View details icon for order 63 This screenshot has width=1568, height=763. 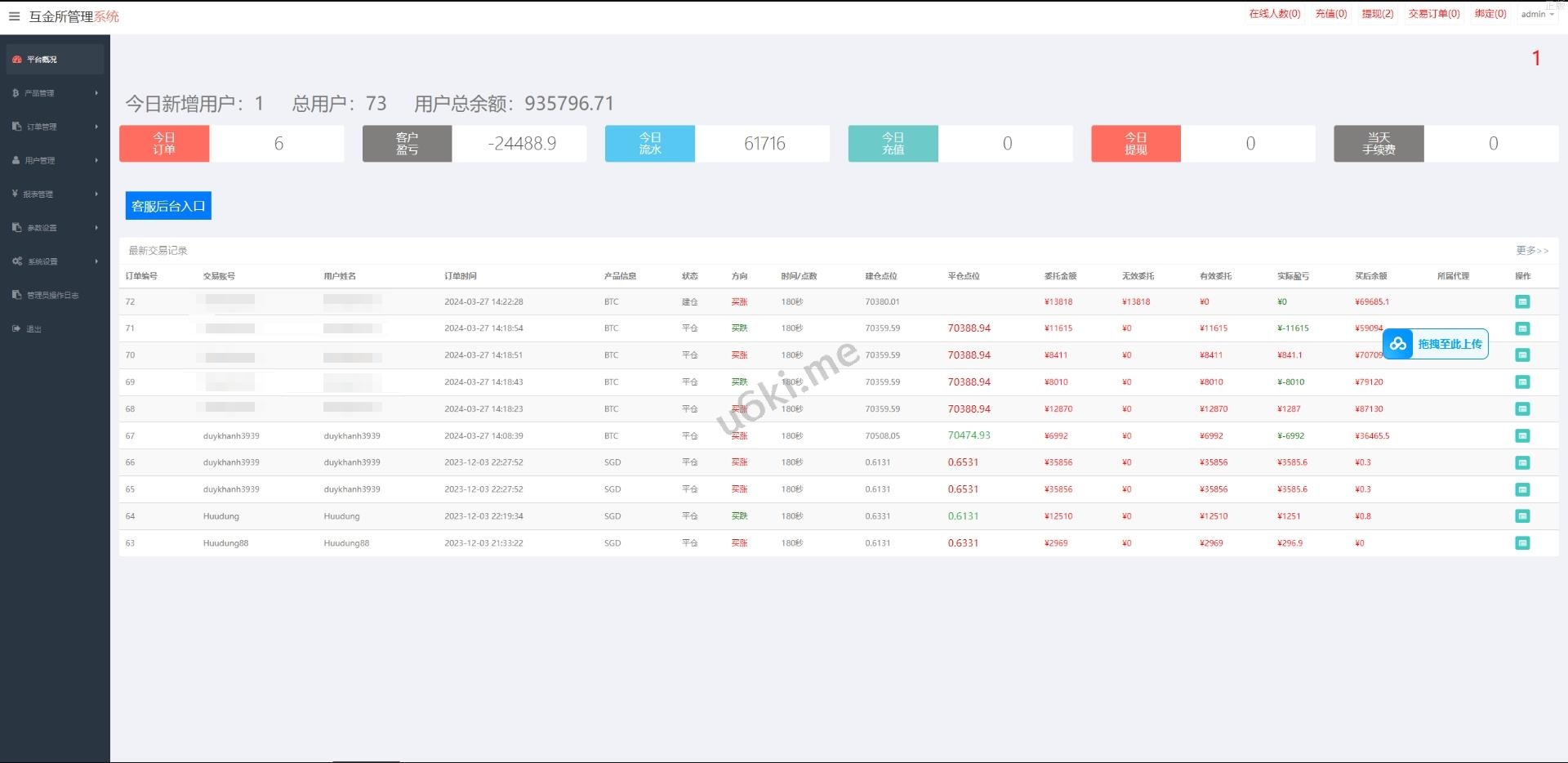[1522, 543]
